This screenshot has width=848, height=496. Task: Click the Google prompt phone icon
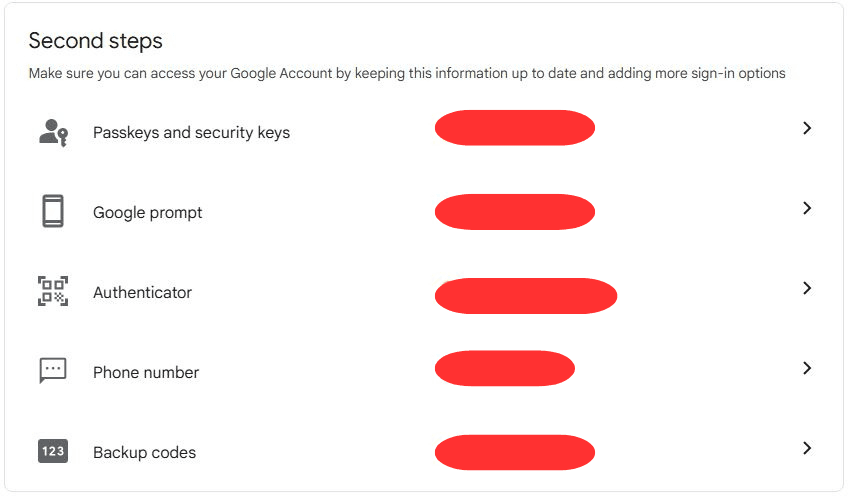[53, 212]
